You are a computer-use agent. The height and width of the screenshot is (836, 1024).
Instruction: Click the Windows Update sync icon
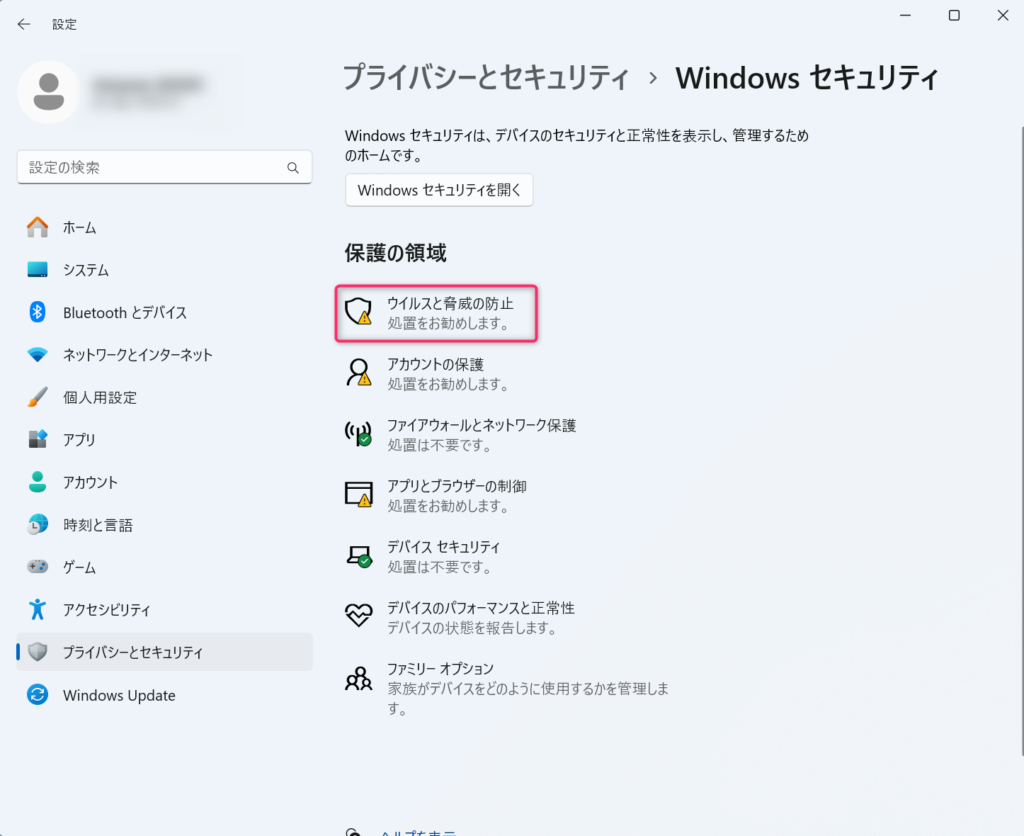point(37,694)
